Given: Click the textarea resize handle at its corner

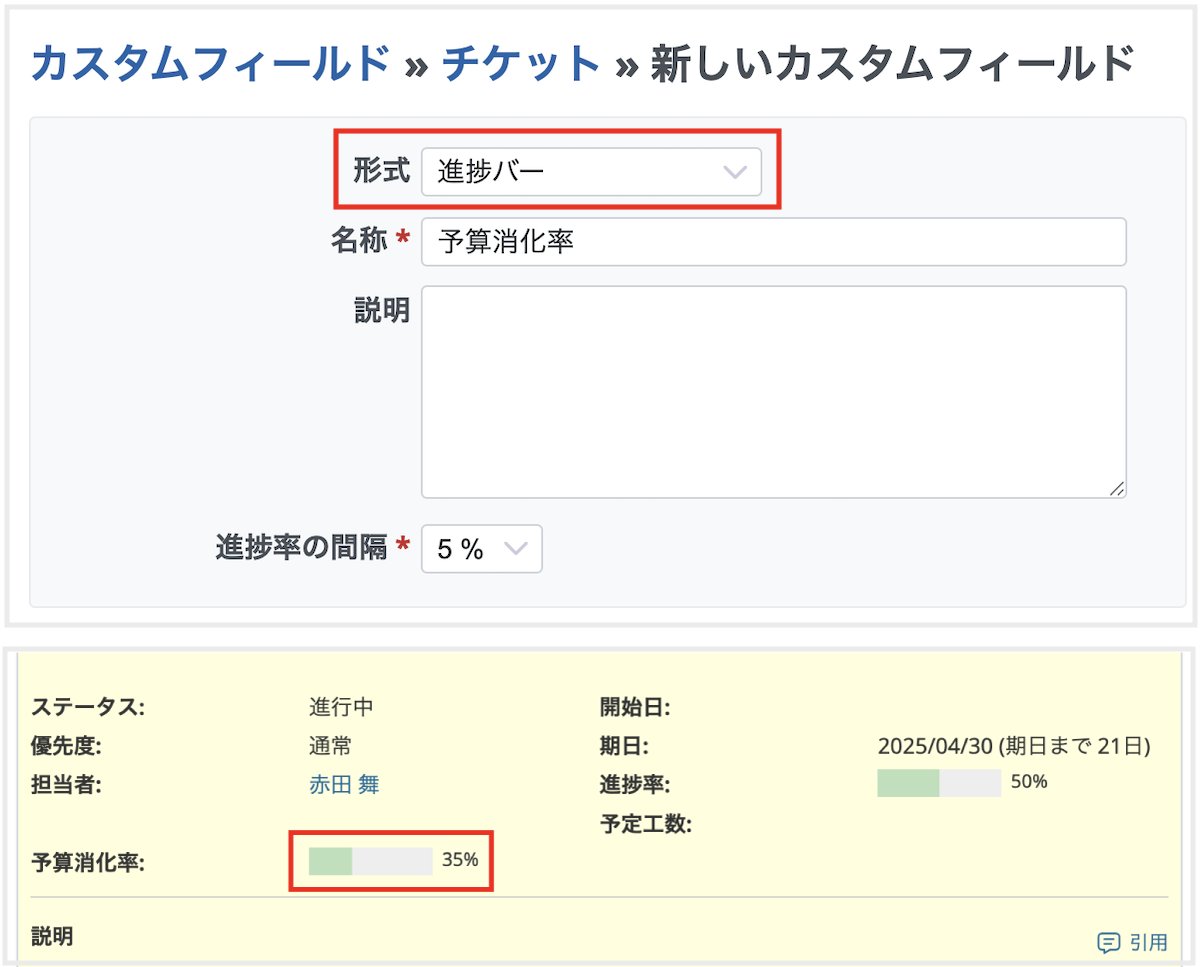Looking at the screenshot, I should 1118,489.
